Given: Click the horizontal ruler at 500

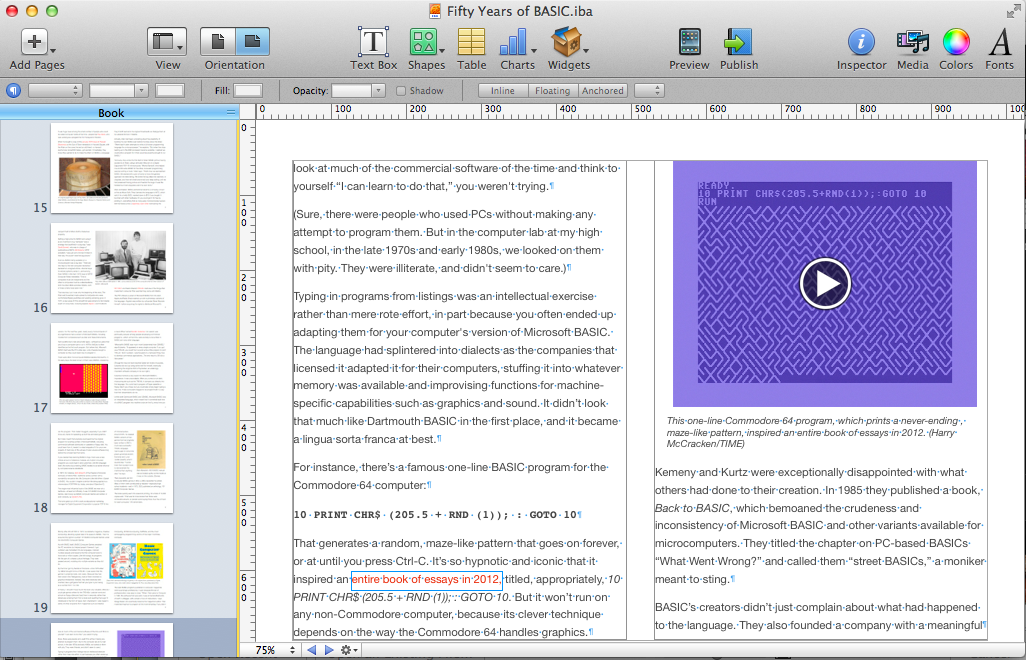Looking at the screenshot, I should click(x=643, y=111).
